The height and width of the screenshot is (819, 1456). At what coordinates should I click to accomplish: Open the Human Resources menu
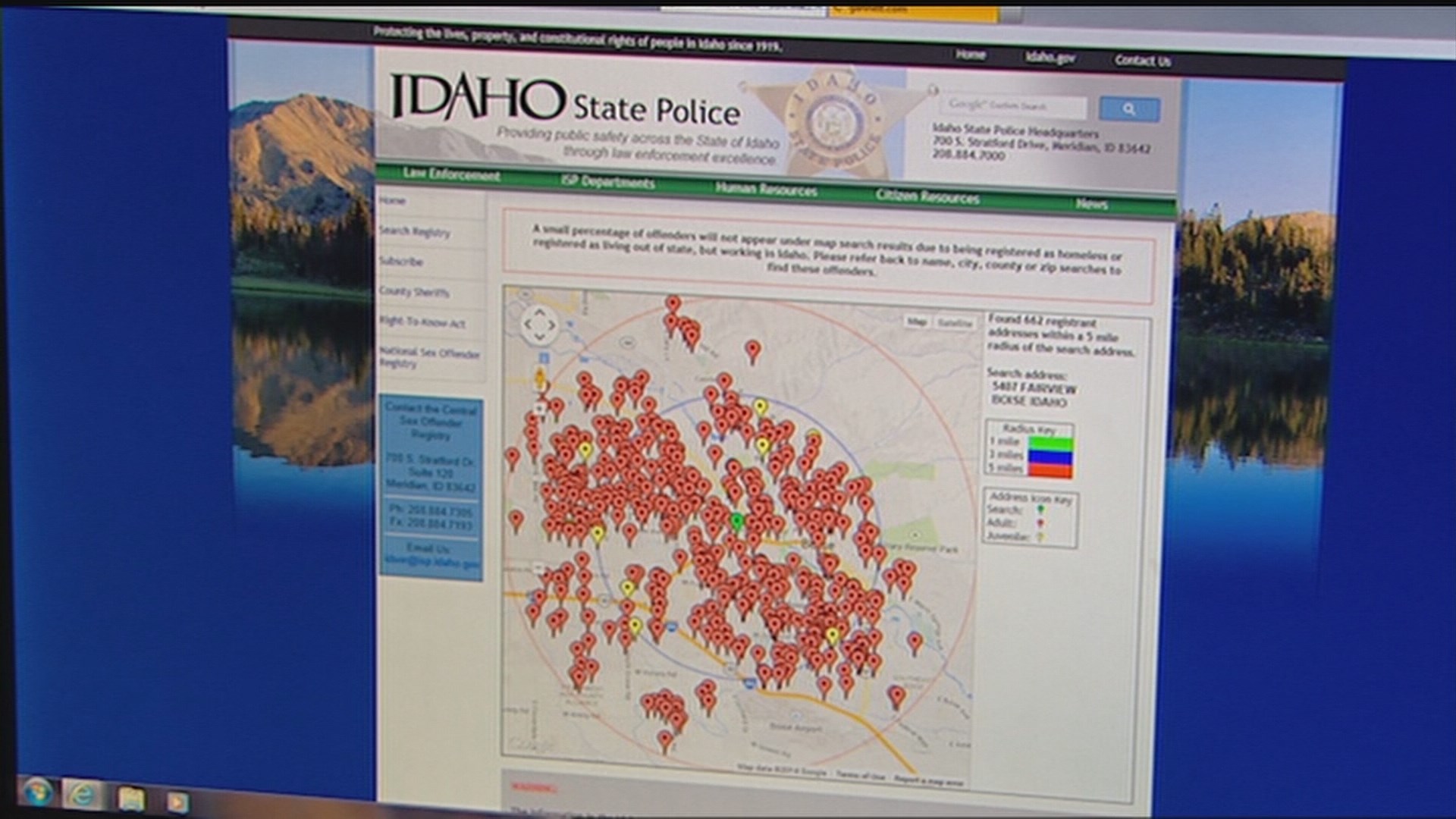click(x=766, y=190)
